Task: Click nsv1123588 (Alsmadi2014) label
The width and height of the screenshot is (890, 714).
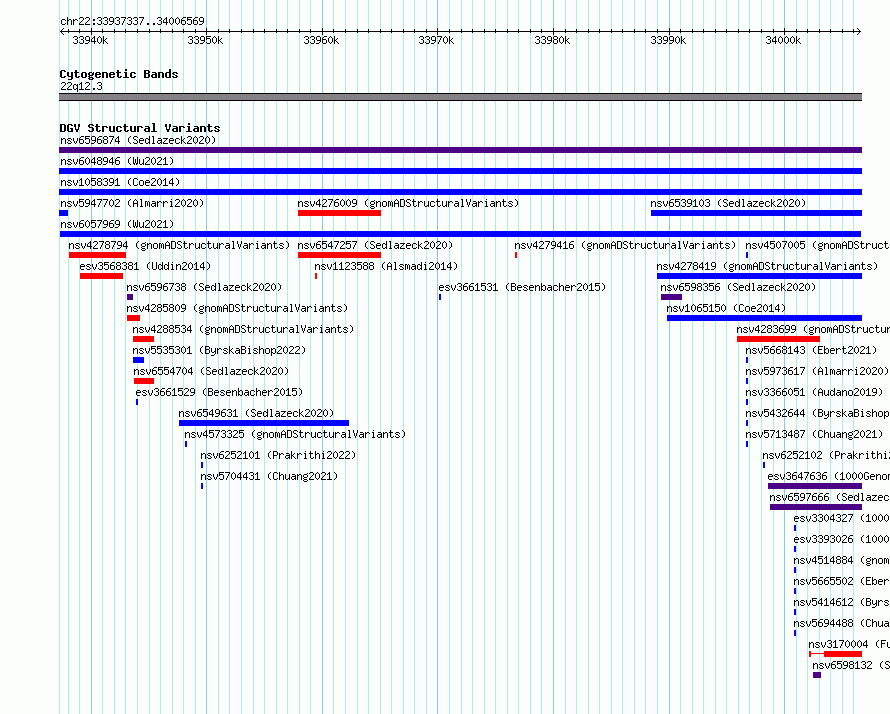Action: point(386,266)
